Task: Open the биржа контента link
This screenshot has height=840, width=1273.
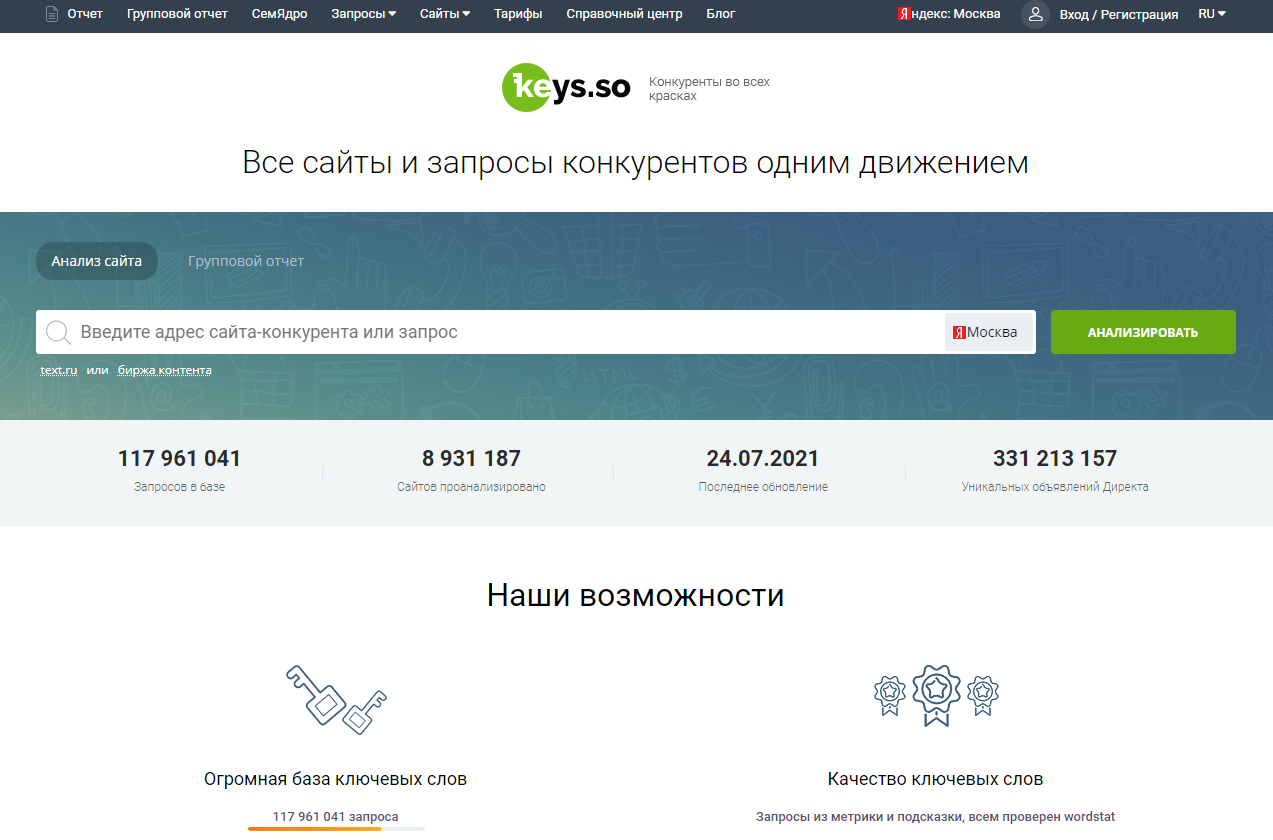Action: 165,370
